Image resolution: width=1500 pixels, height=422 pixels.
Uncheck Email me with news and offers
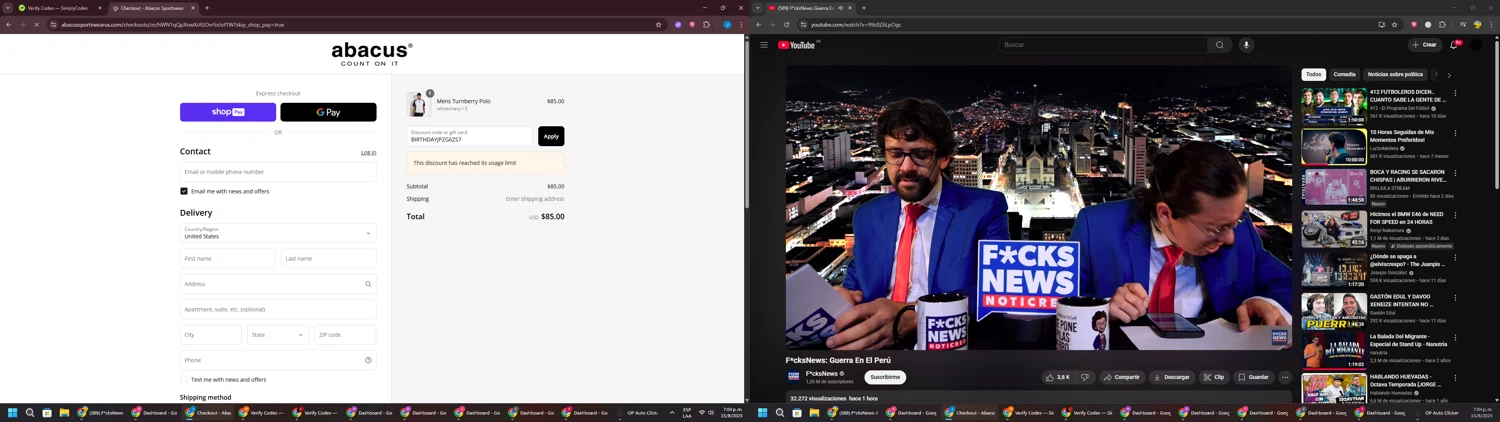[x=184, y=191]
